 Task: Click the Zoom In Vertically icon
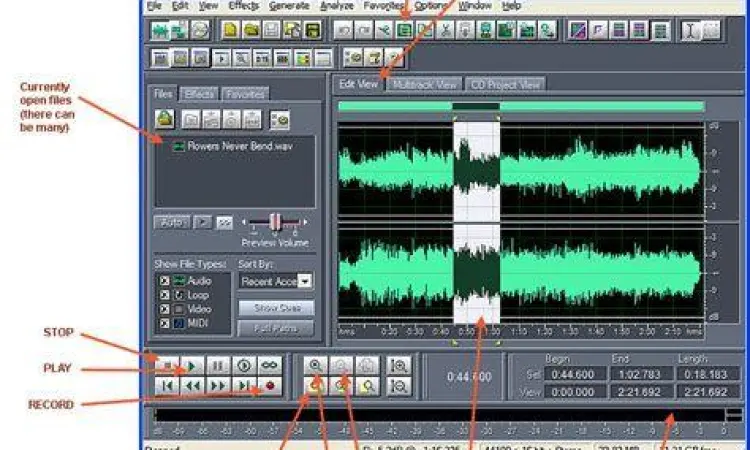400,366
